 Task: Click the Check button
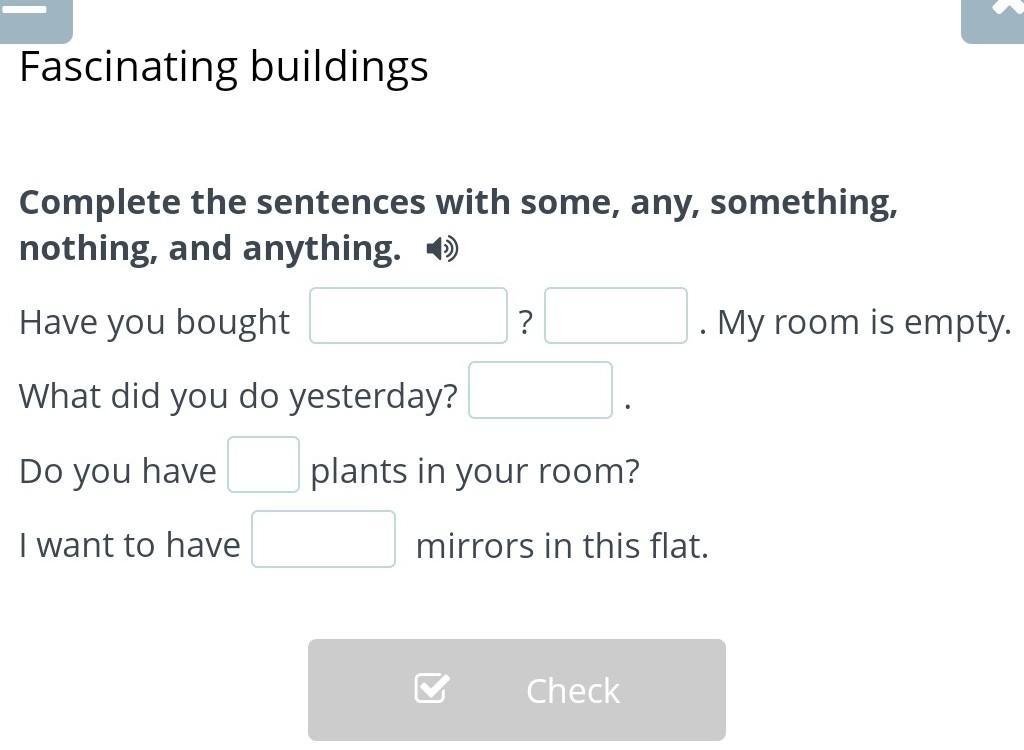(x=517, y=690)
